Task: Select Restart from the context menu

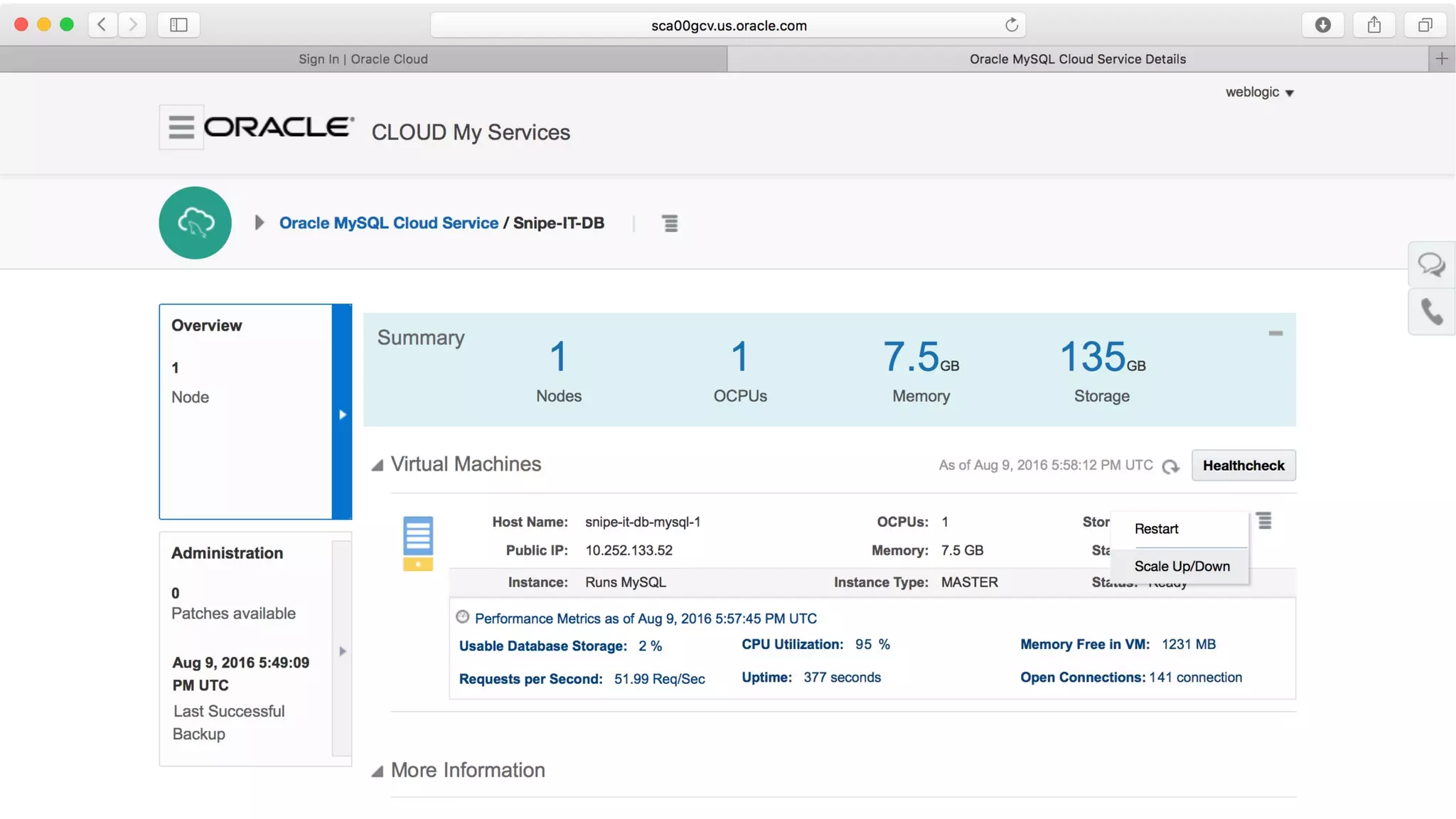Action: click(x=1157, y=529)
